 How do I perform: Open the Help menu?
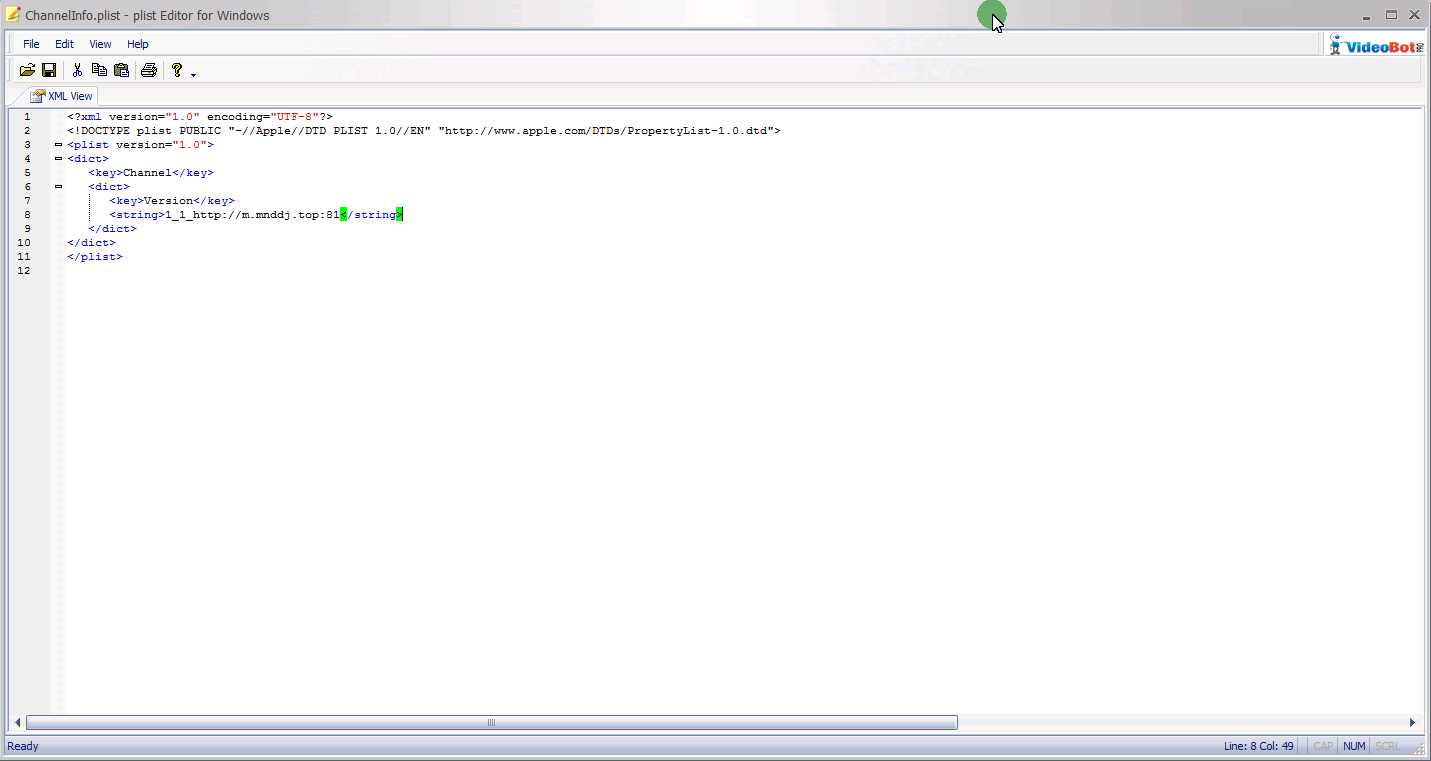point(138,44)
